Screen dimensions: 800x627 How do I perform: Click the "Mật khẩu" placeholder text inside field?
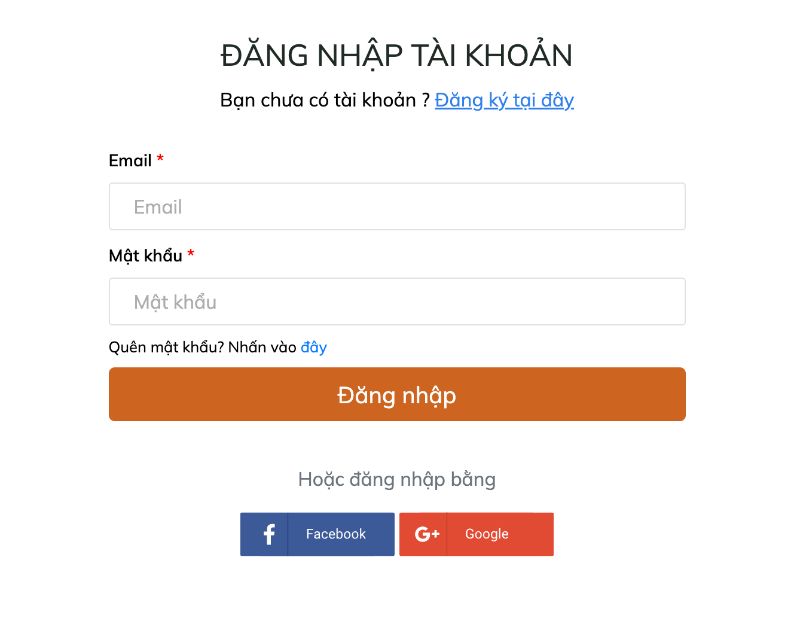point(175,302)
